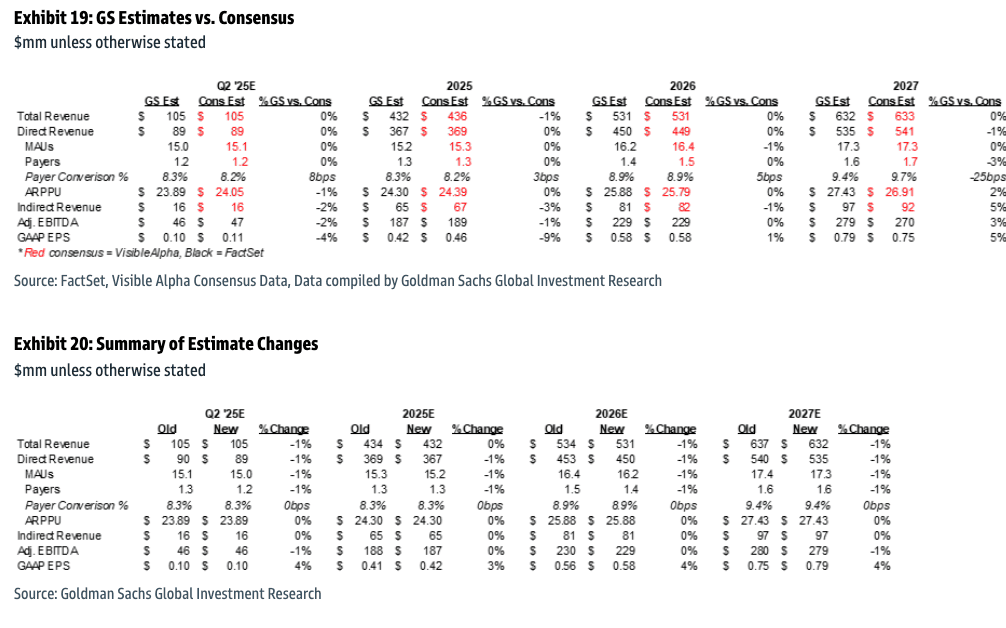
Task: Click the "Exhibit 20: Summary of Estimate Changes" heading
Action: tap(166, 344)
